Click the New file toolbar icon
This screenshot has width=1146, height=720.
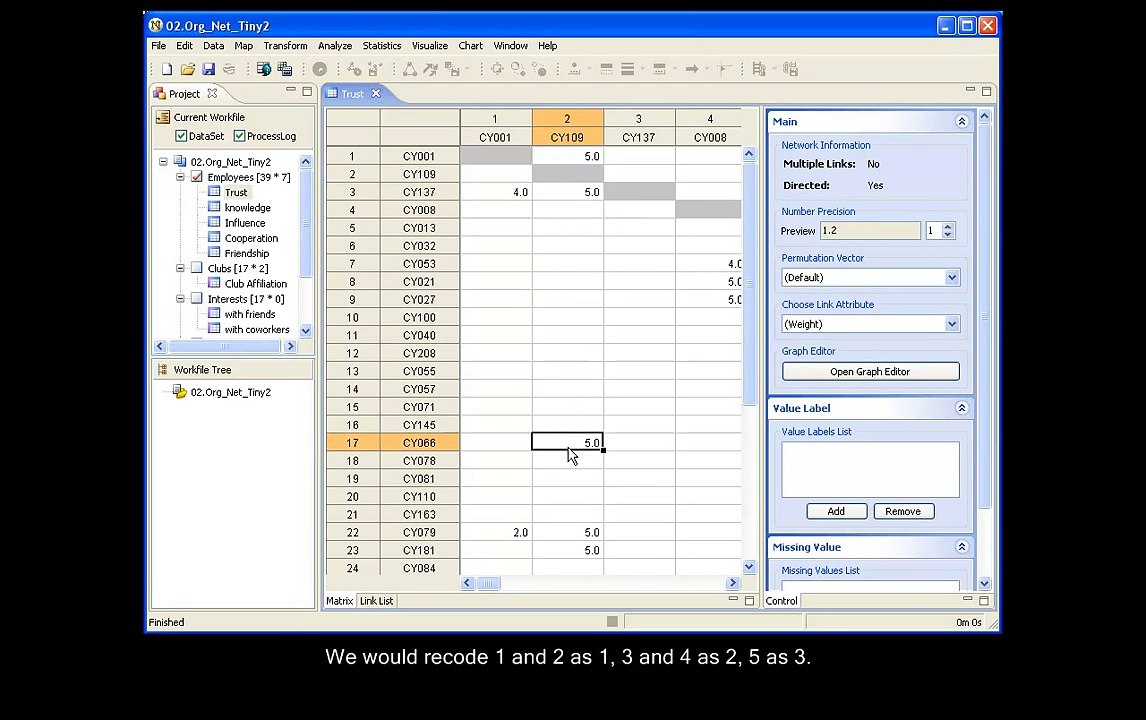(167, 69)
